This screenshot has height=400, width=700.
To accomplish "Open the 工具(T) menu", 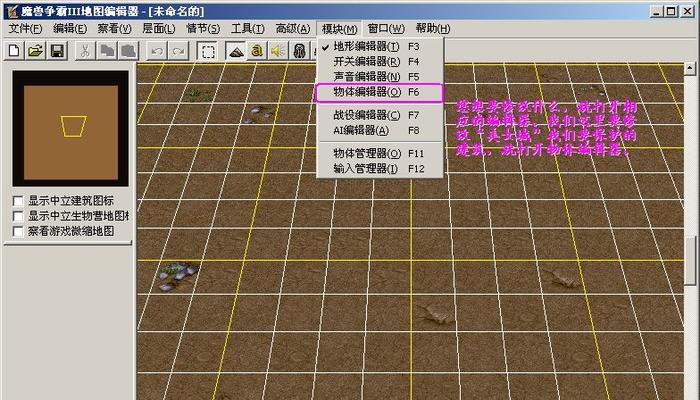I will tap(248, 29).
